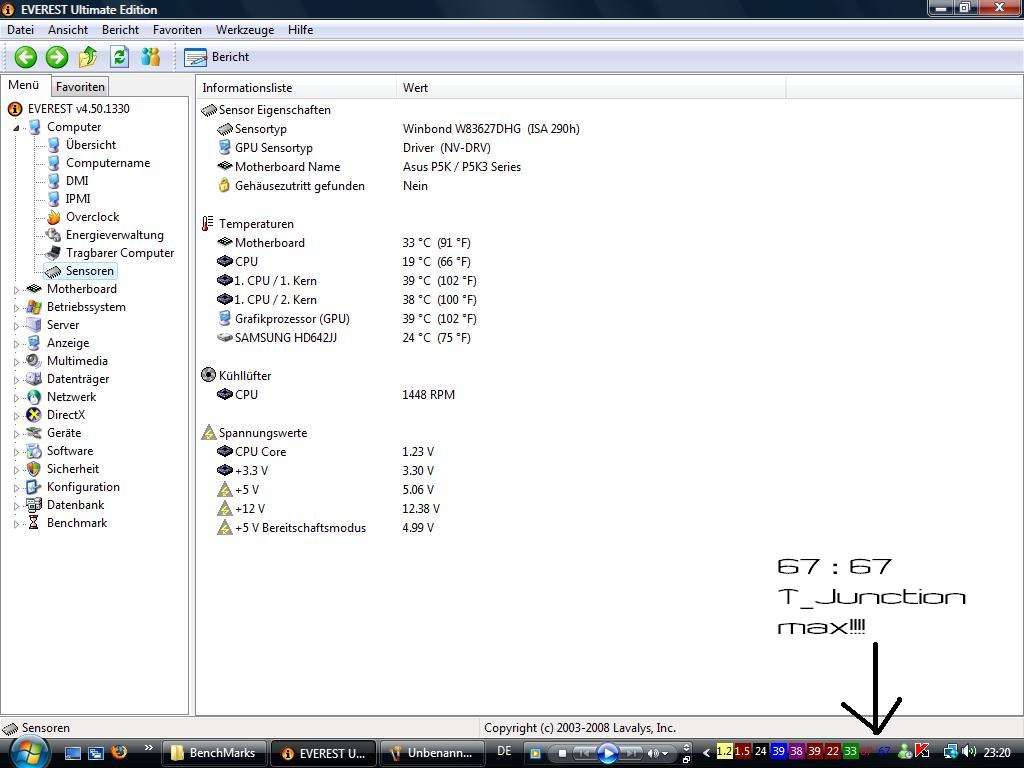1024x768 pixels.
Task: Click the speaker volume tray icon
Action: click(969, 752)
